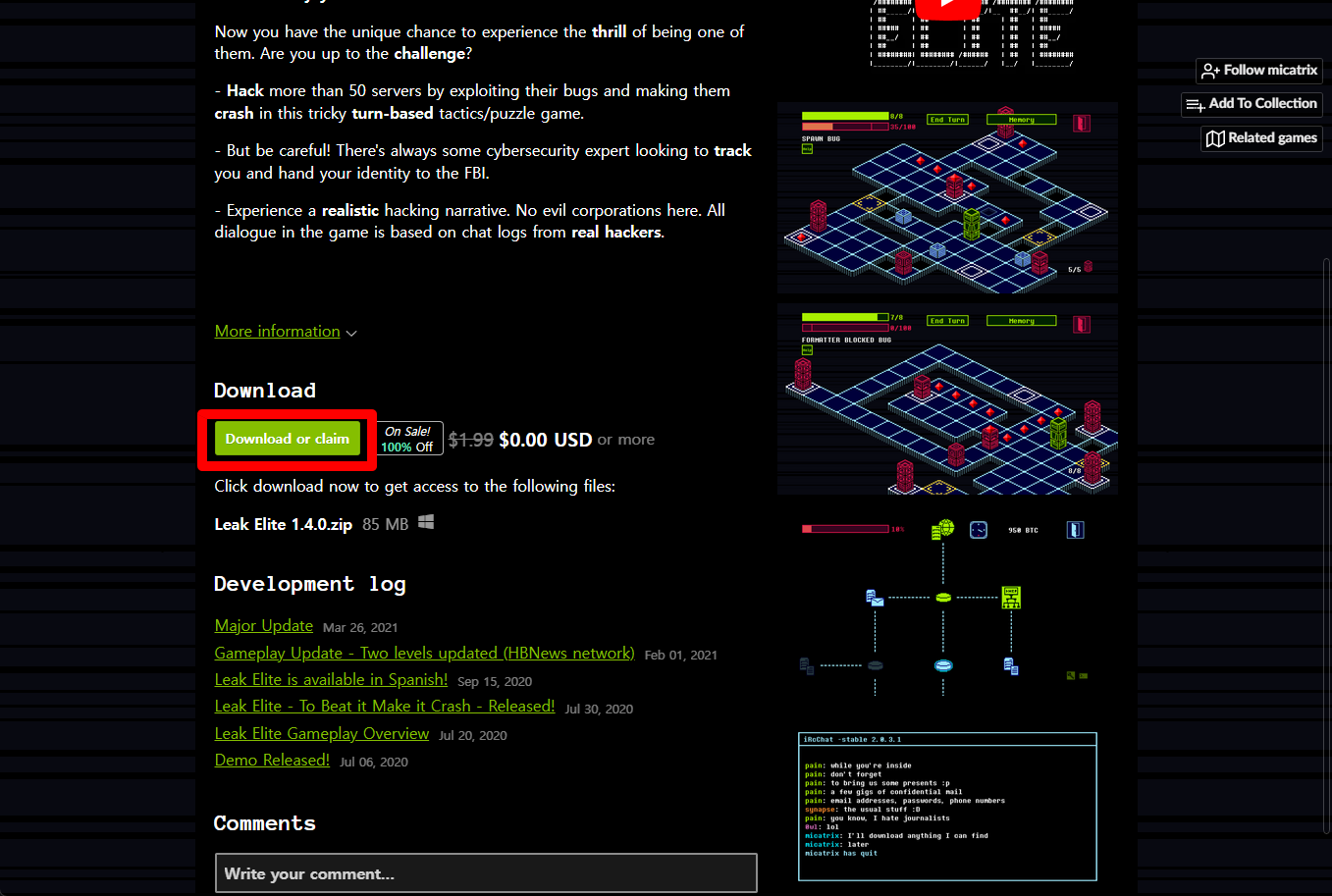Open first isometric level screenshot with Spawn Bug

pyautogui.click(x=947, y=197)
